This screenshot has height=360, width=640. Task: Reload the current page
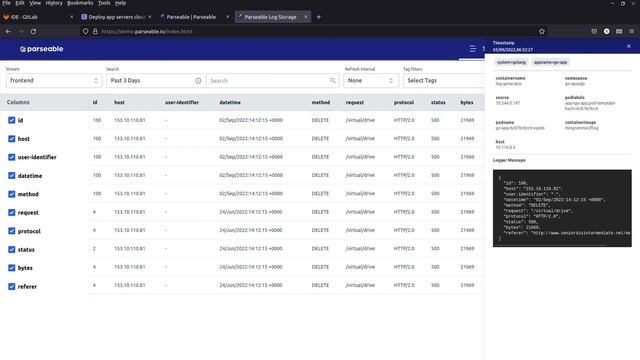click(x=33, y=31)
